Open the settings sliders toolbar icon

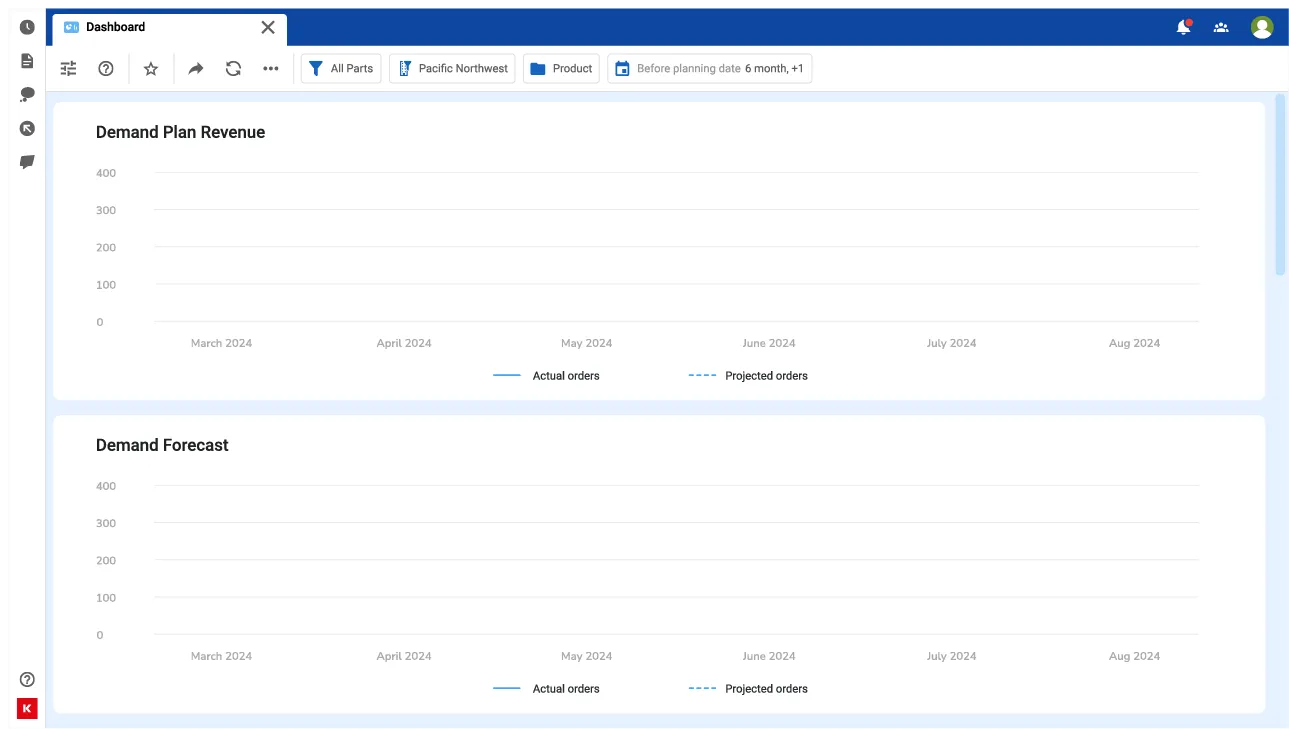[68, 68]
